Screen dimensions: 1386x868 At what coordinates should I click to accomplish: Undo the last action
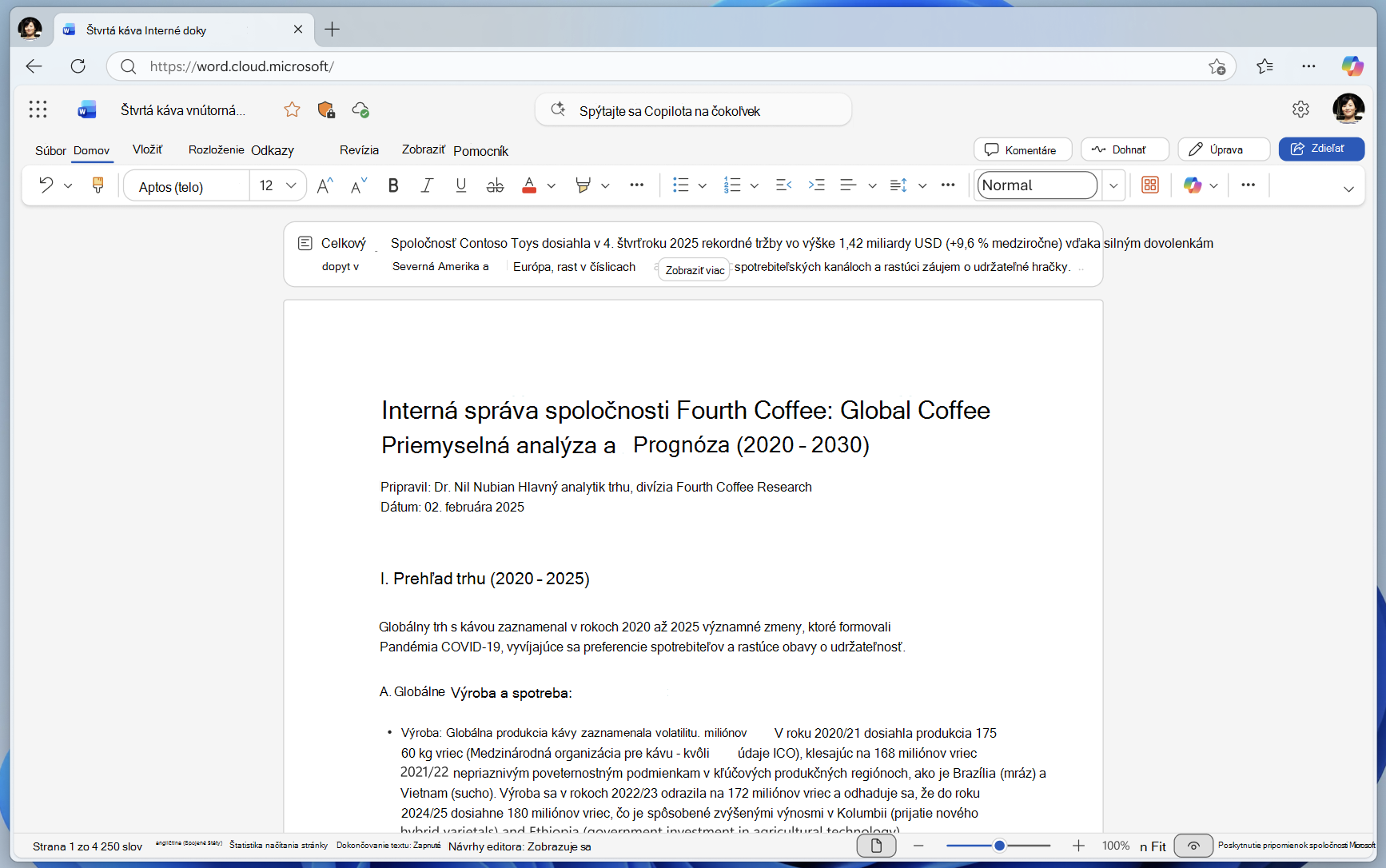point(46,185)
